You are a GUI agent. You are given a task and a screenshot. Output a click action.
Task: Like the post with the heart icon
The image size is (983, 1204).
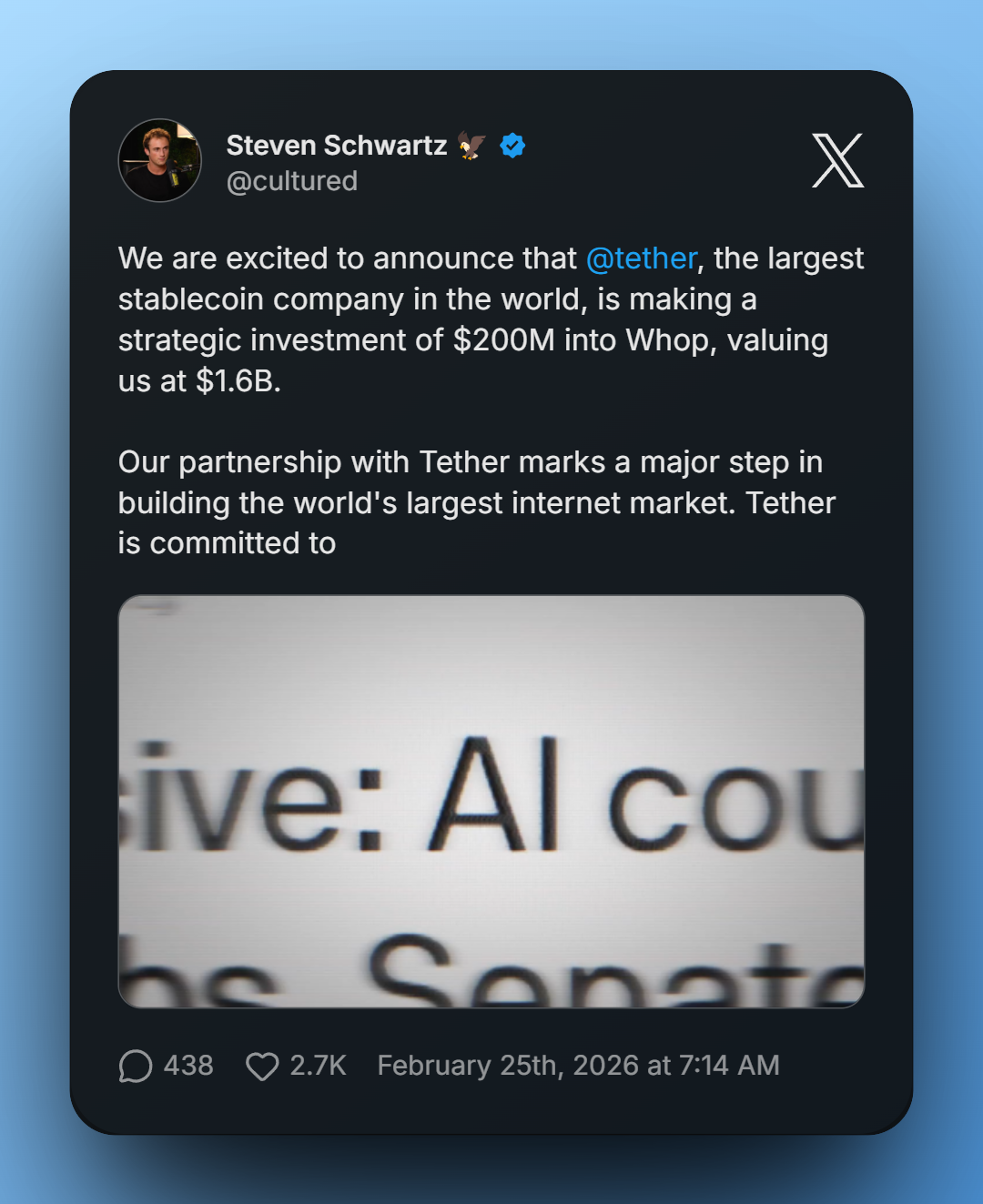coord(262,1066)
